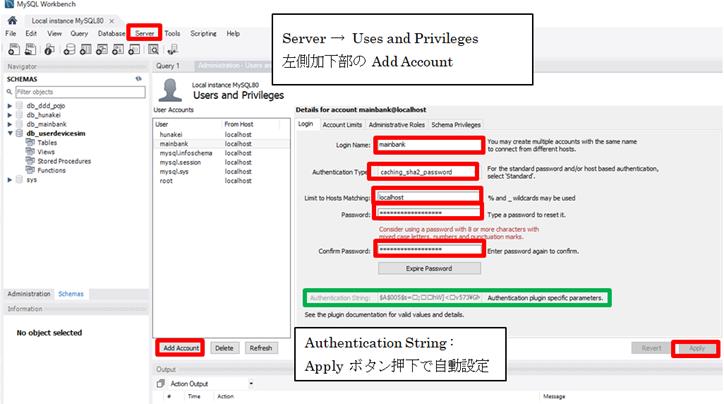Click the Login Name field

[429, 145]
